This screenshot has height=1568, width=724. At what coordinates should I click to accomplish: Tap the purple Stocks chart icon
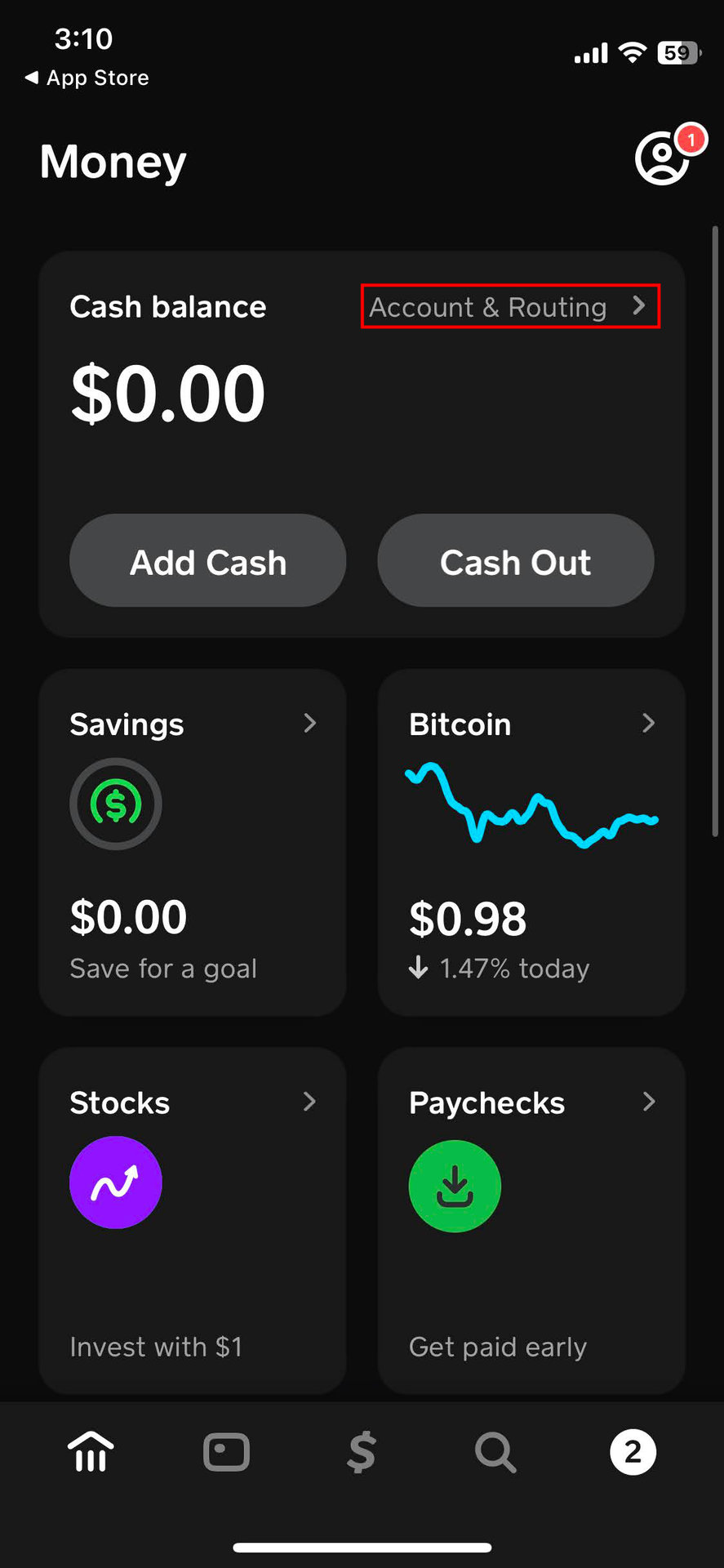[116, 1183]
